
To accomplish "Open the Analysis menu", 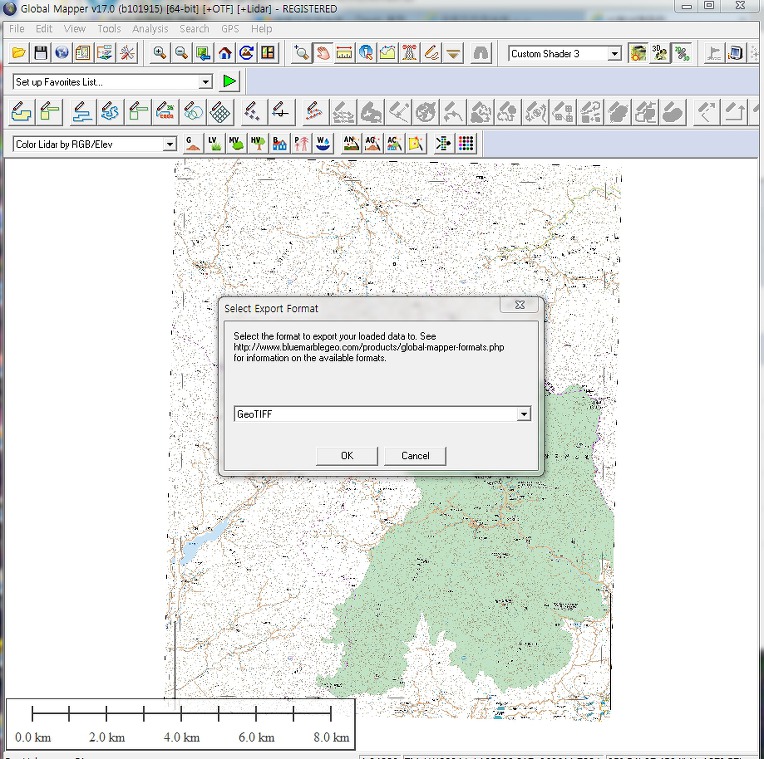I will [x=150, y=29].
